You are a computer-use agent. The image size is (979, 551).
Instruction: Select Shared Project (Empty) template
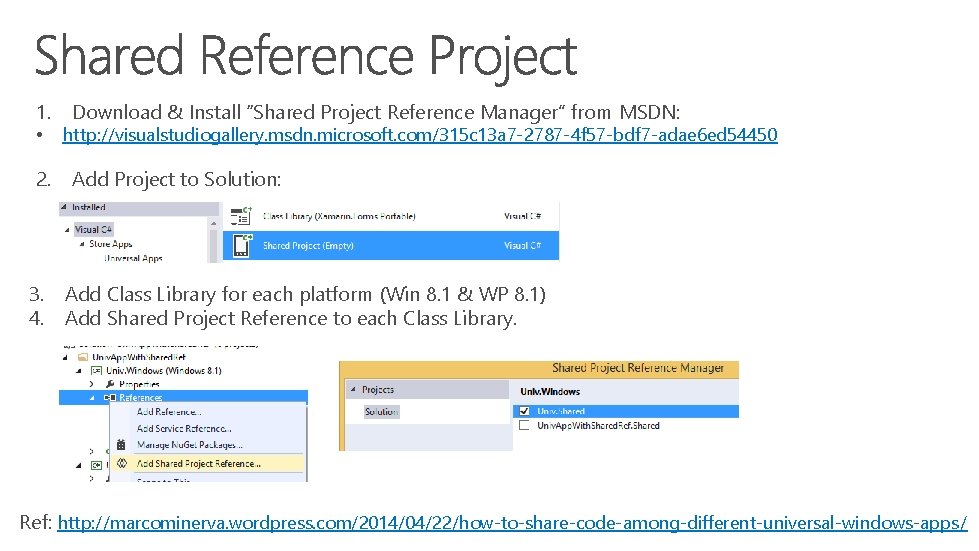[x=391, y=246]
